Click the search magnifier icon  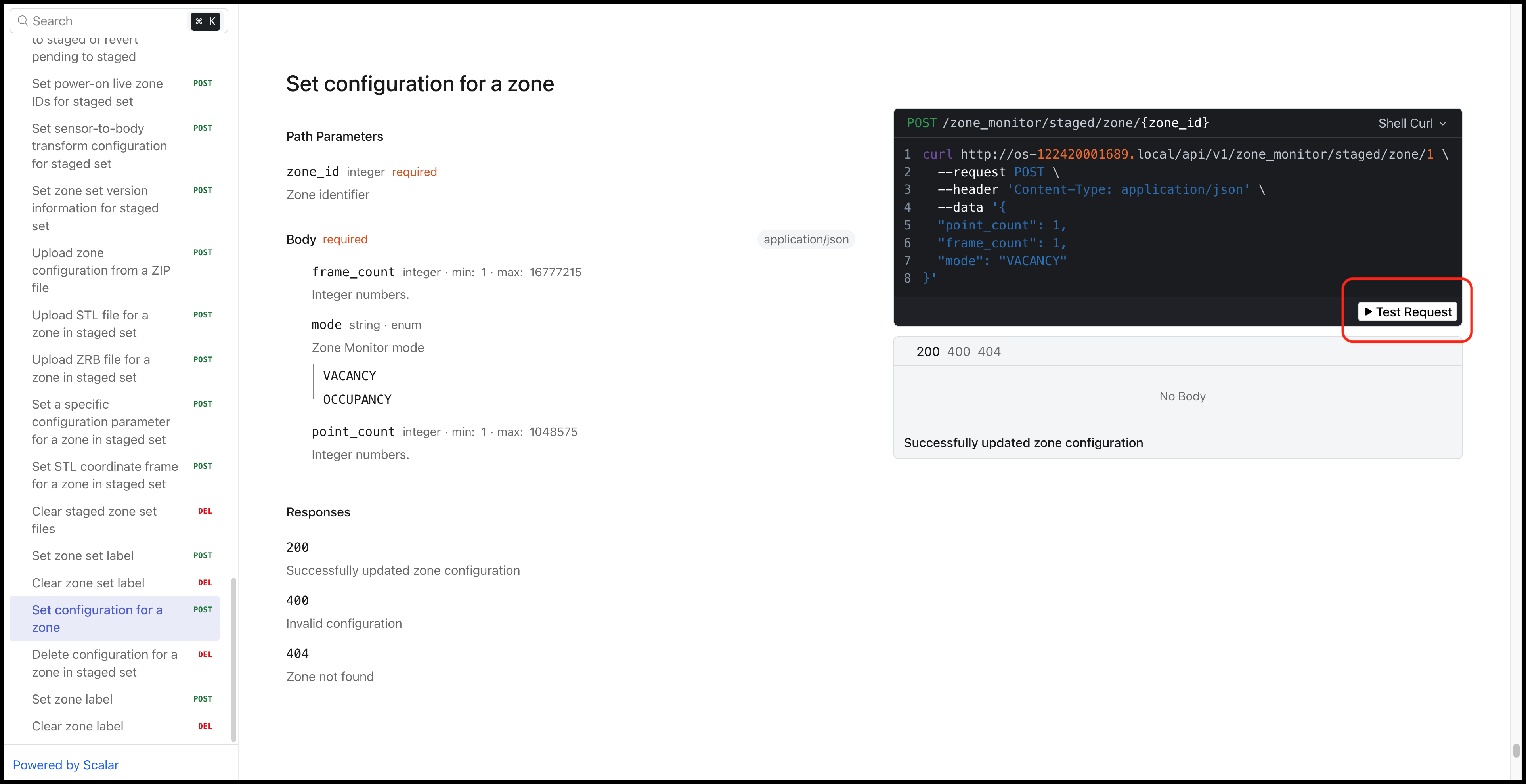tap(23, 21)
